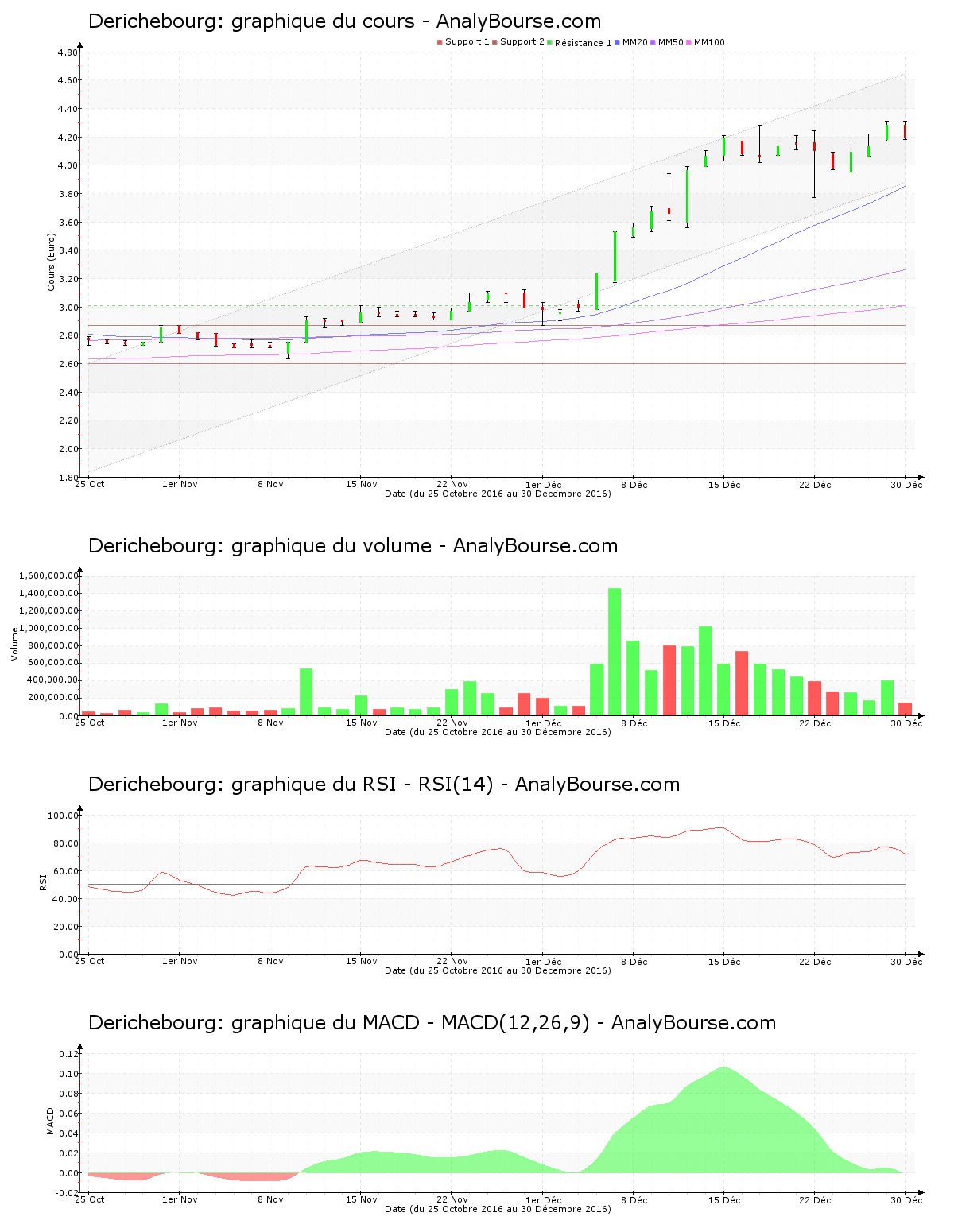Click the date range caption under RSI chart
Screen dimensions: 954x1232
pyautogui.click(x=498, y=970)
